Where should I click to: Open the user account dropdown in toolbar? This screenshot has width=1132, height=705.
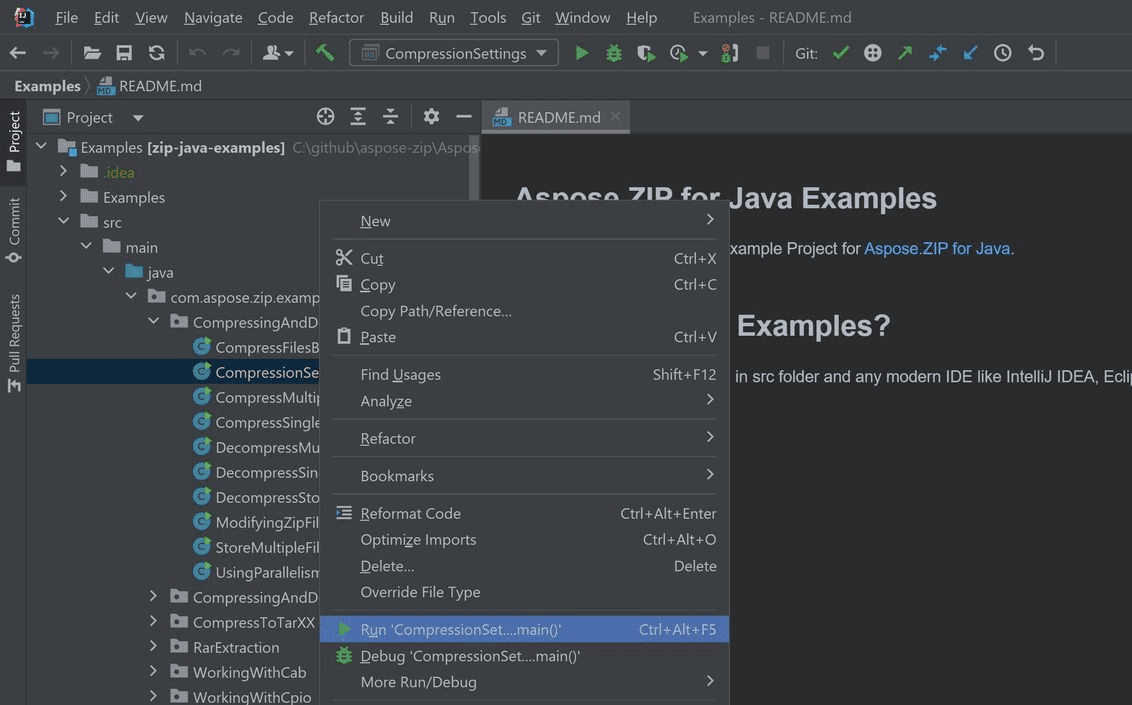point(277,53)
